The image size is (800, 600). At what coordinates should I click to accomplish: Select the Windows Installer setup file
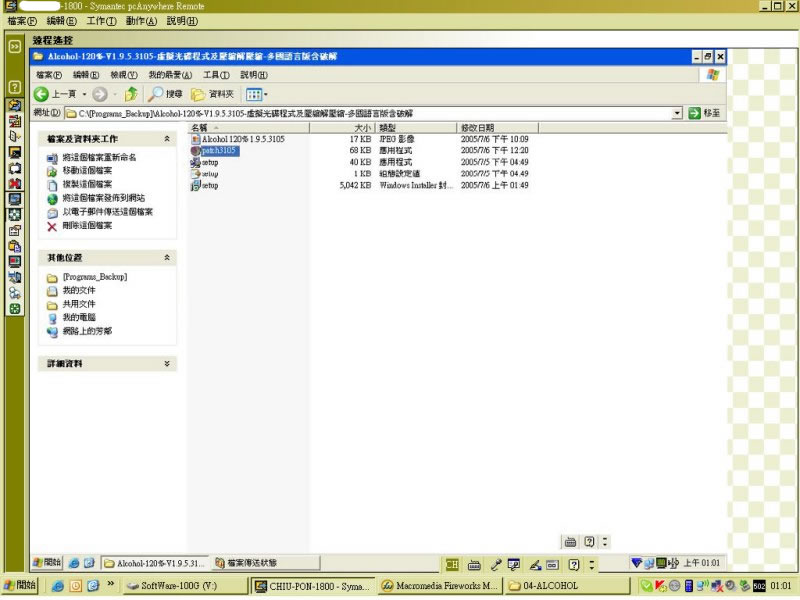(x=209, y=185)
